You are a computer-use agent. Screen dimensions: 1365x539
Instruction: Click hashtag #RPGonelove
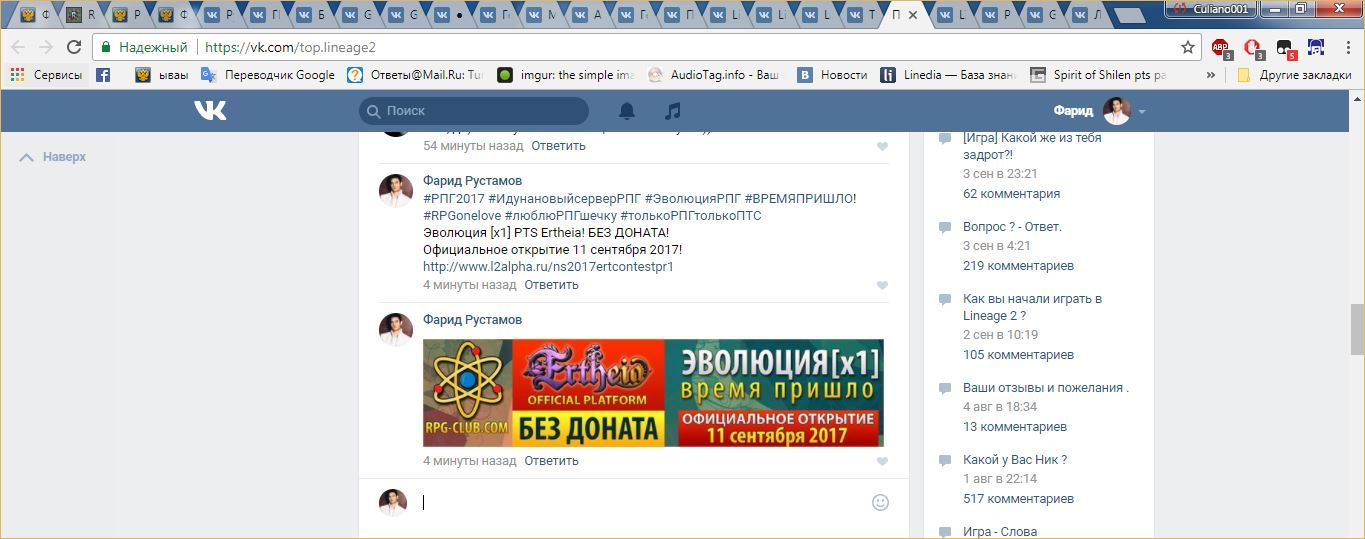point(462,216)
